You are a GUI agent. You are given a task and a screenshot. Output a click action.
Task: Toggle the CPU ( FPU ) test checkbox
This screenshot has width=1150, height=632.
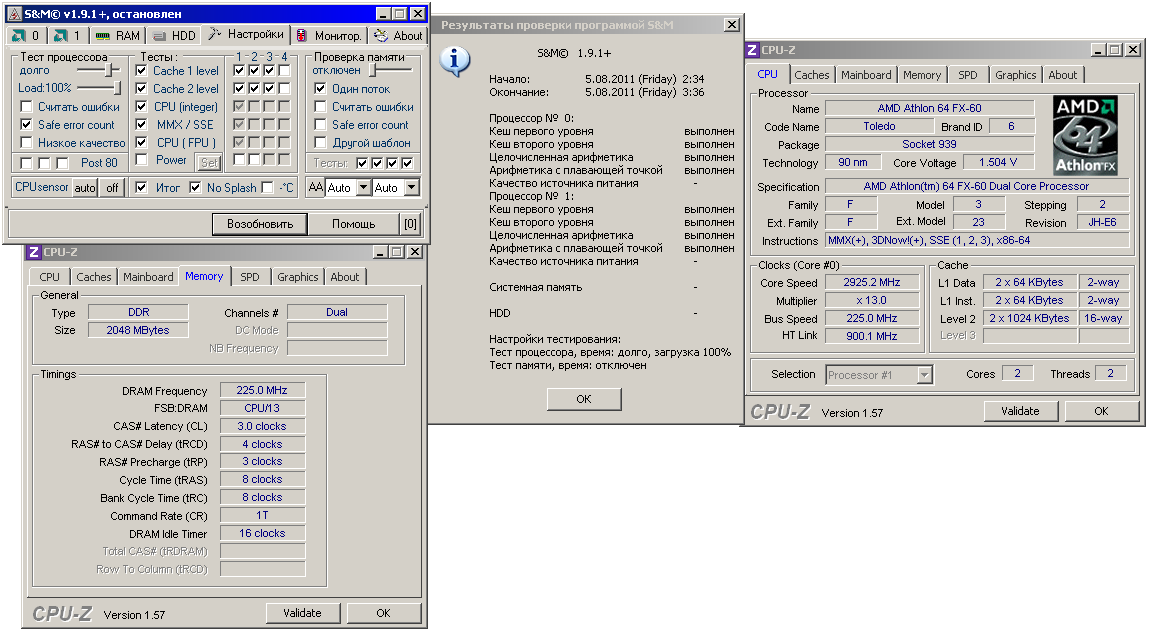point(142,142)
